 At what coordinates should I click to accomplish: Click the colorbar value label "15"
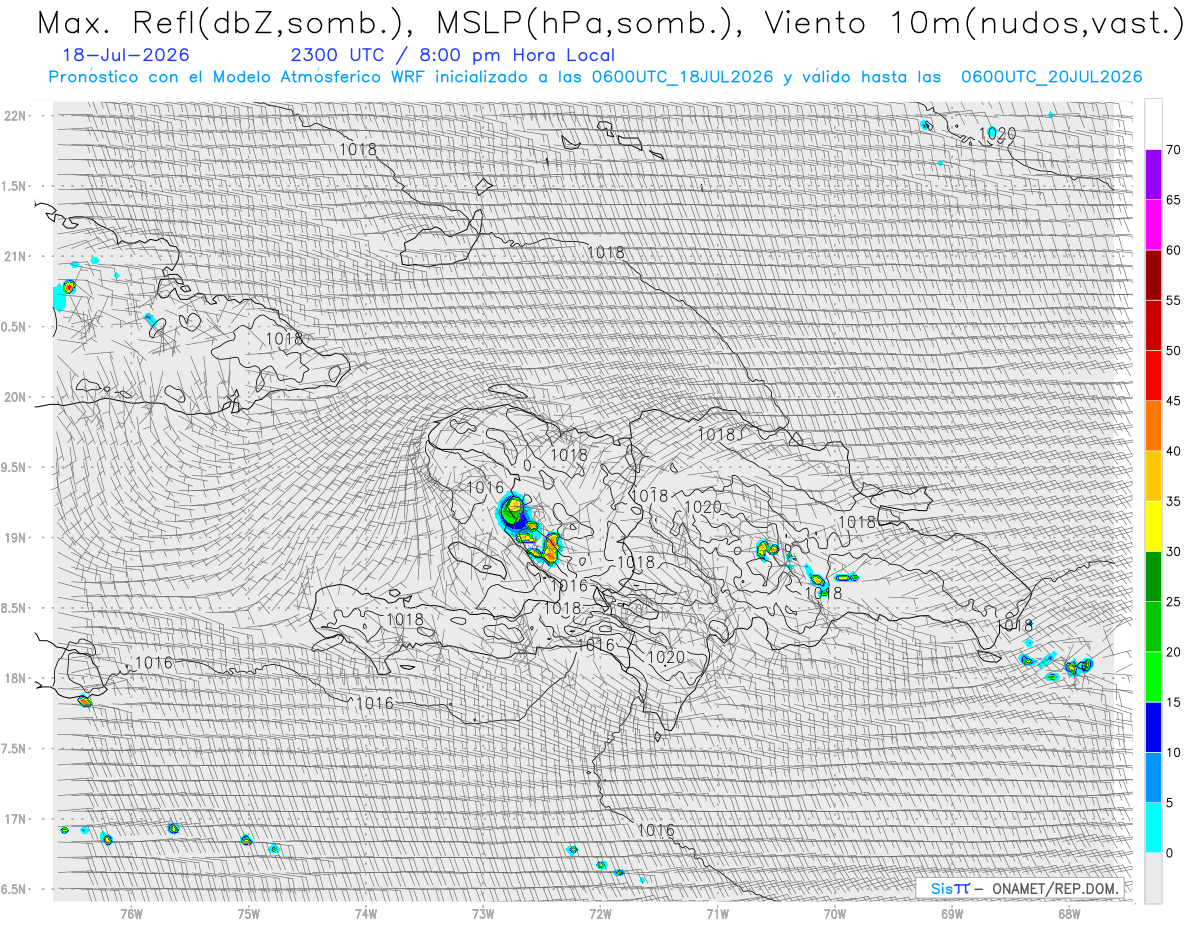[x=1173, y=702]
